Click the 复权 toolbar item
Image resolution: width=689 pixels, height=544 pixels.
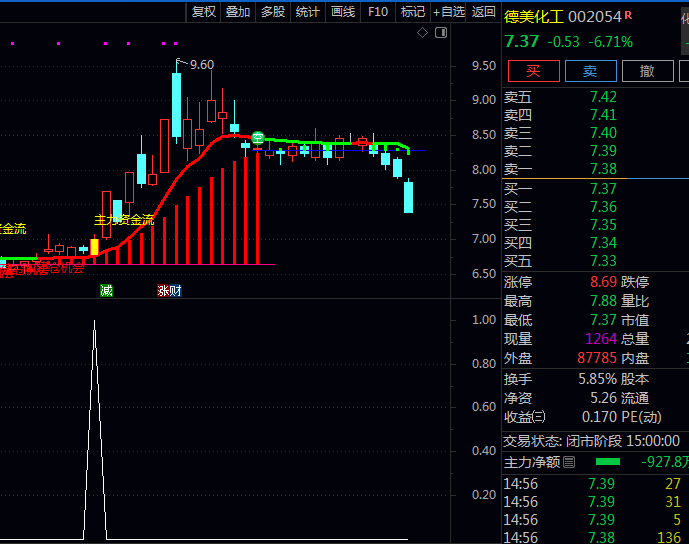click(x=204, y=12)
